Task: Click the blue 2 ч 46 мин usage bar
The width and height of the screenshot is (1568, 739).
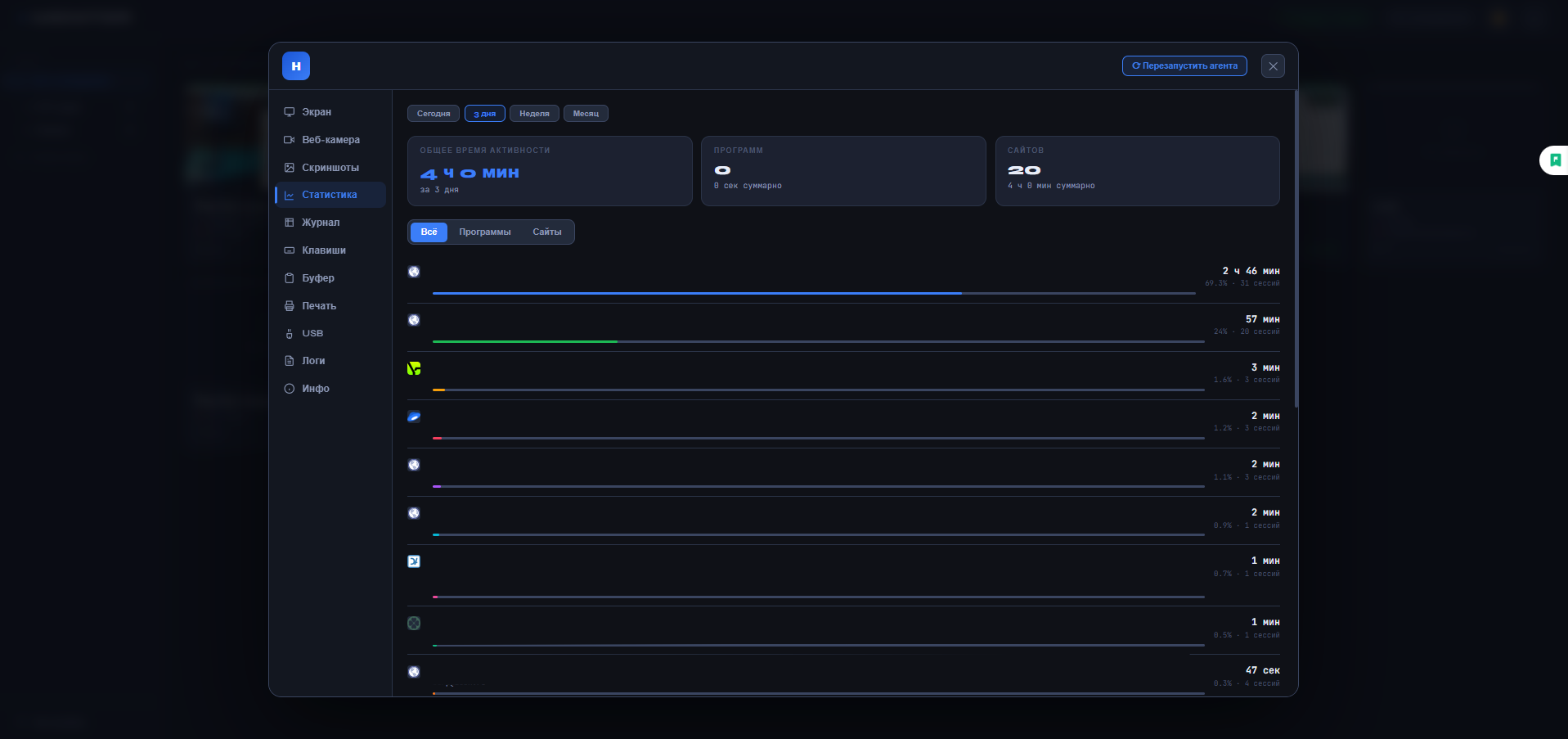Action: 697,293
